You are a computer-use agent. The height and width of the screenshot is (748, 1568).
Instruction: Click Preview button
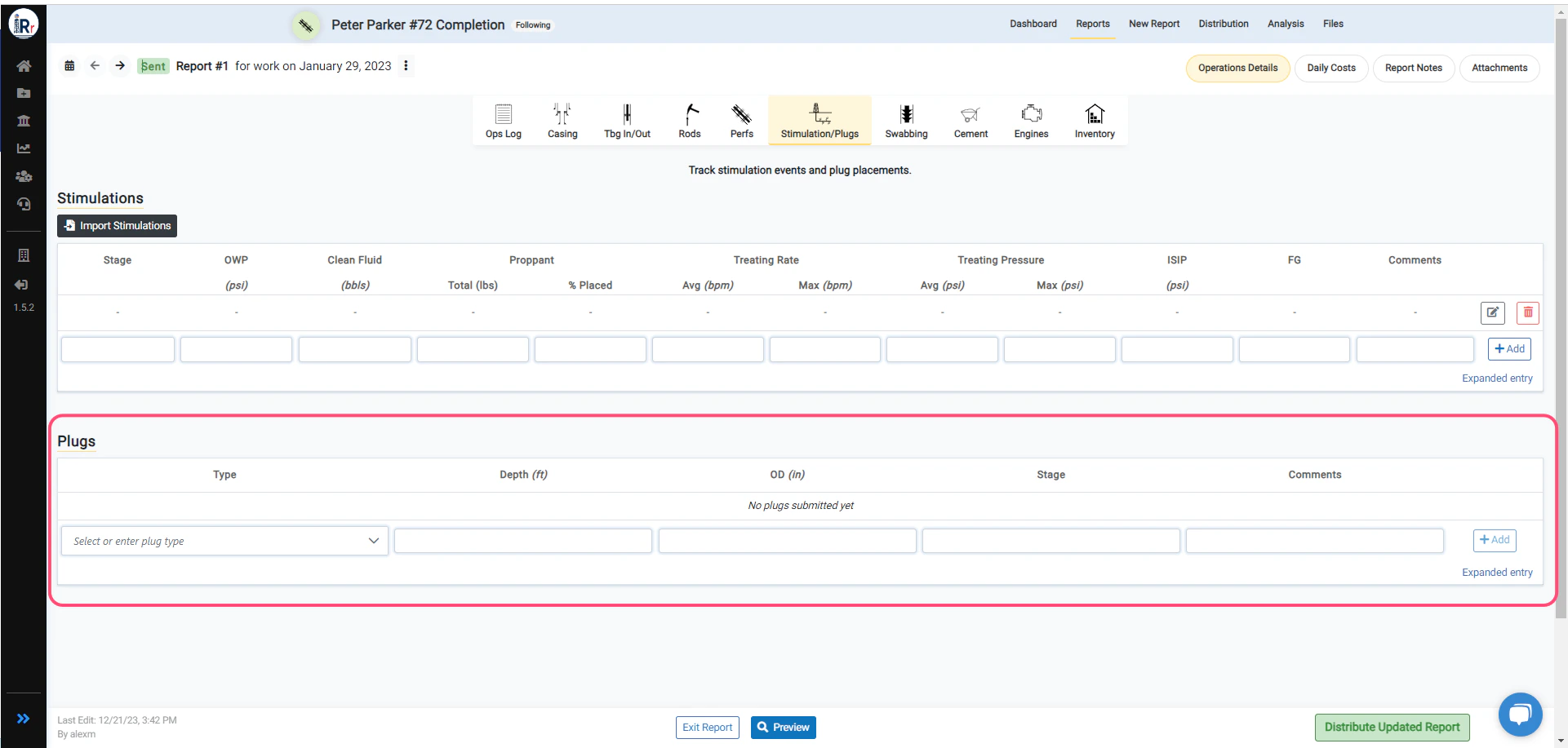tap(783, 728)
